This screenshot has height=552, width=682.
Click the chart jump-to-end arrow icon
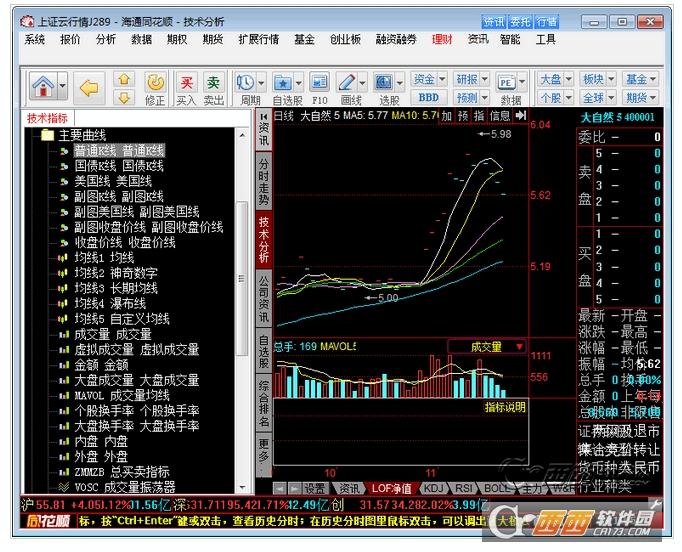(521, 116)
